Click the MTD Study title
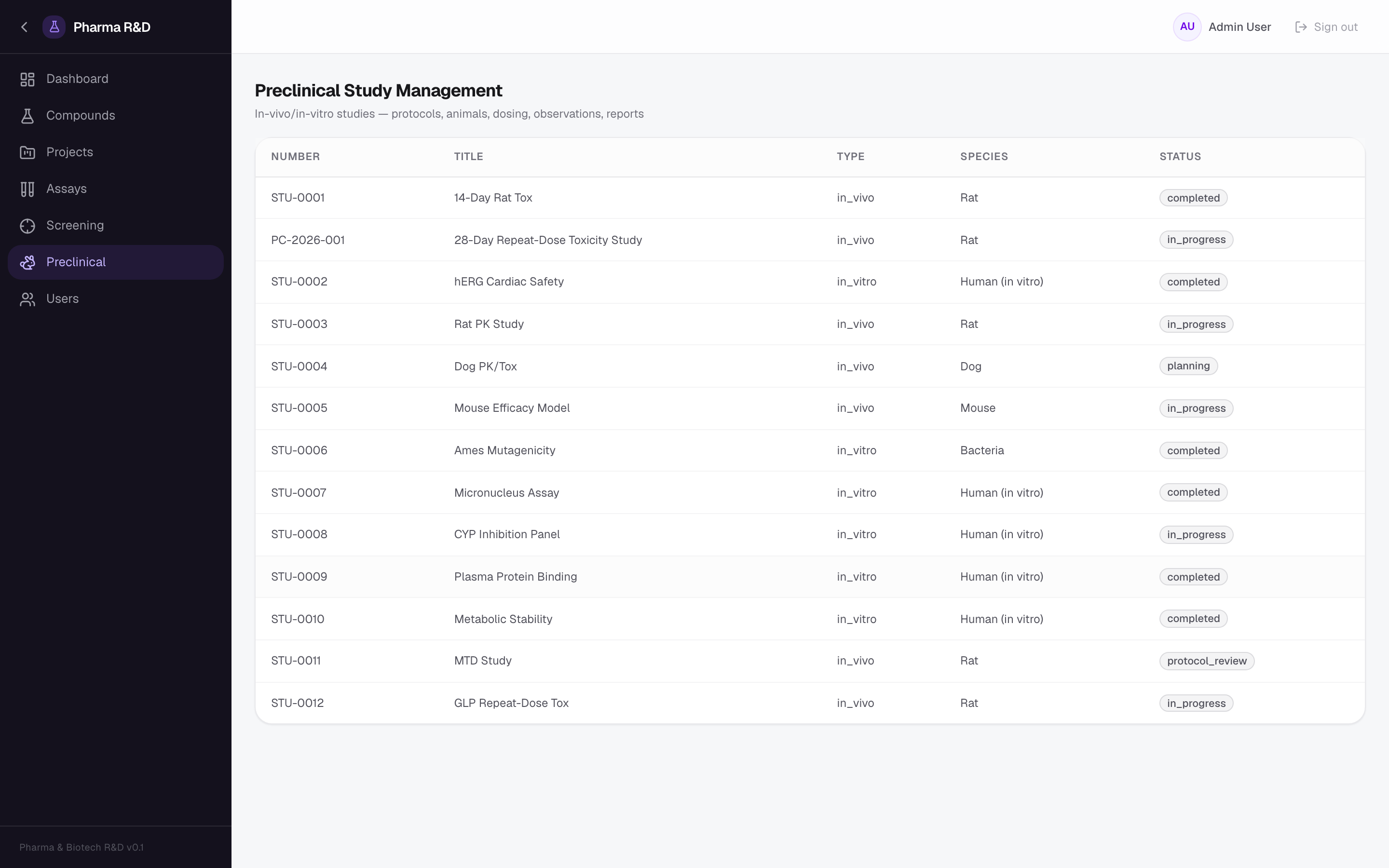The height and width of the screenshot is (868, 1389). point(483,661)
